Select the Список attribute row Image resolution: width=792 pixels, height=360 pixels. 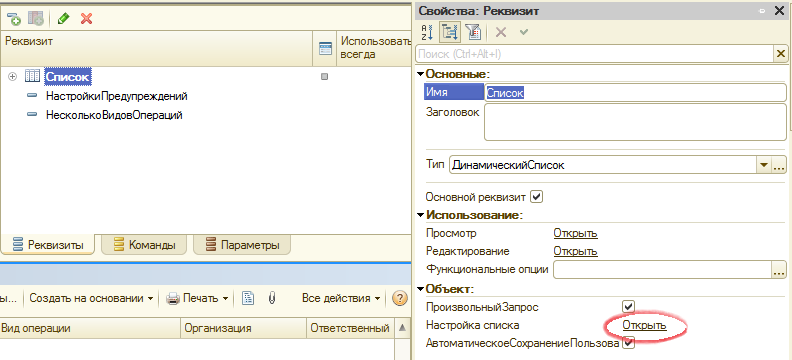click(x=68, y=77)
